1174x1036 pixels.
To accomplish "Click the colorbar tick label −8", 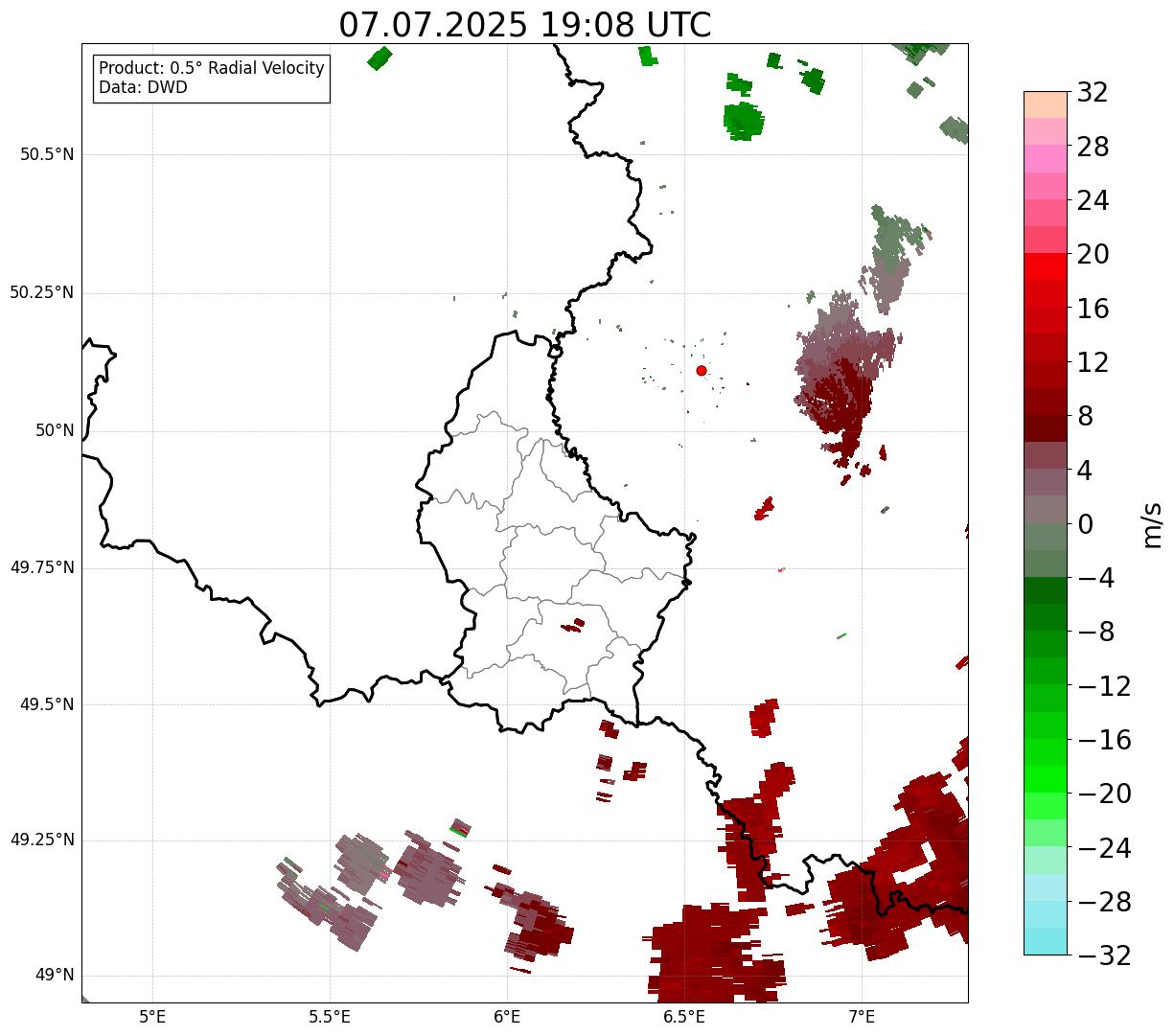I will click(1095, 632).
